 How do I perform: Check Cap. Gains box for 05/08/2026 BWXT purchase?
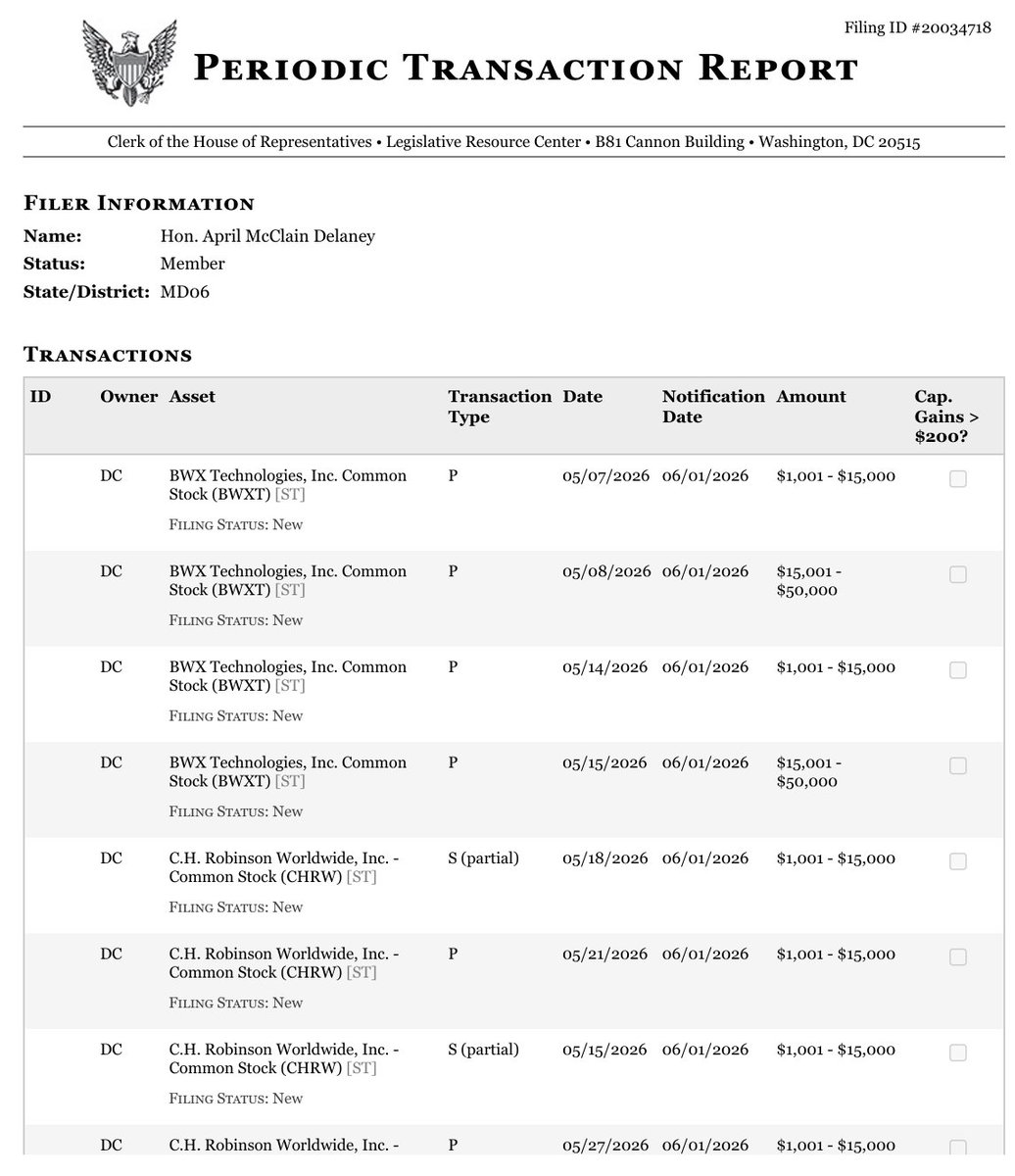coord(958,574)
